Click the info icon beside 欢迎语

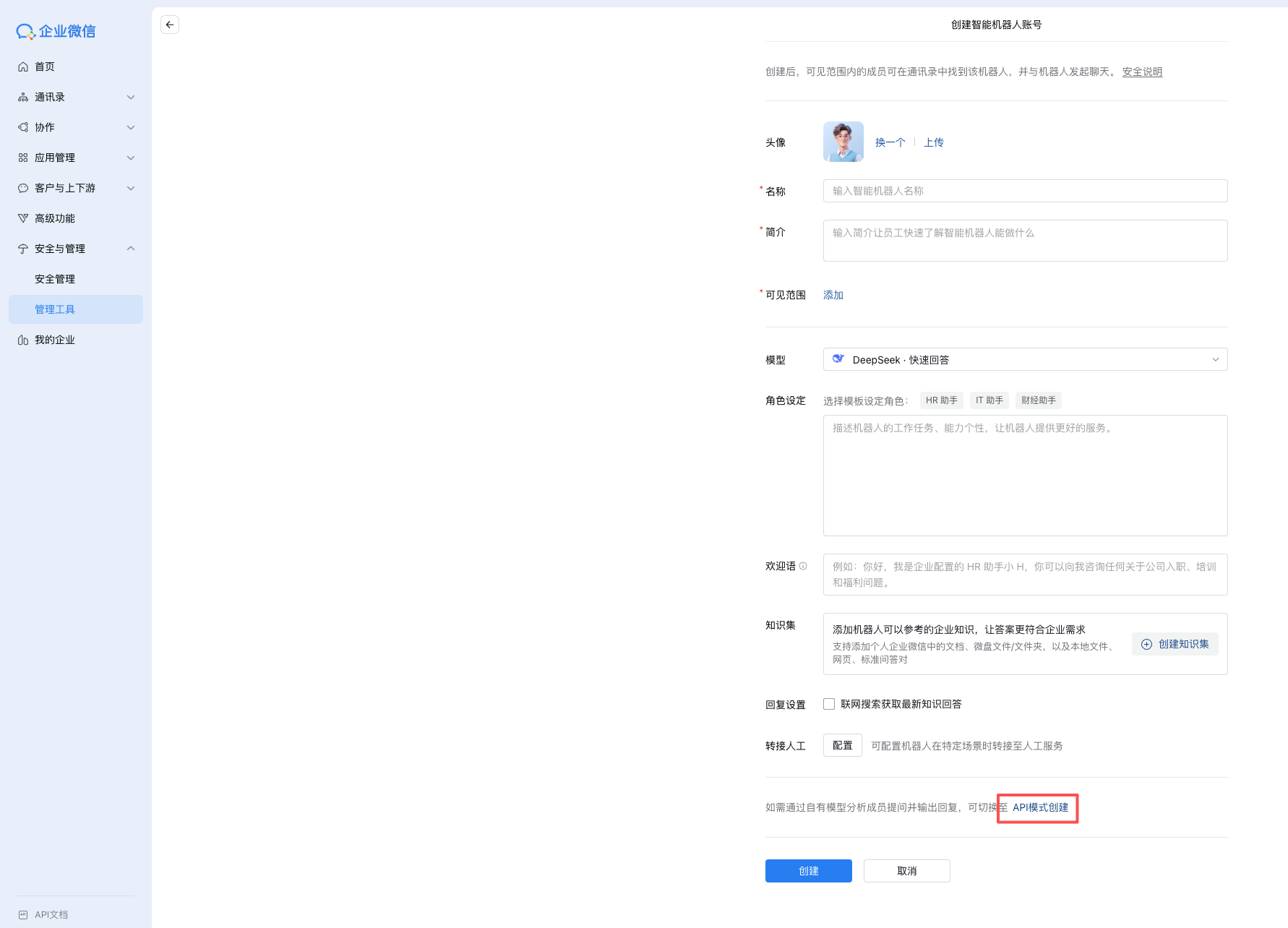coord(803,566)
